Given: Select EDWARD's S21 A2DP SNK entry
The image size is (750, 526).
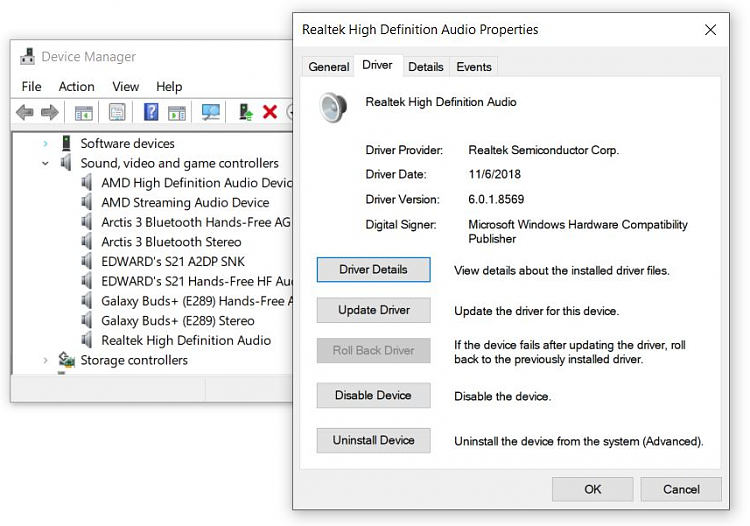Looking at the screenshot, I should [x=173, y=261].
